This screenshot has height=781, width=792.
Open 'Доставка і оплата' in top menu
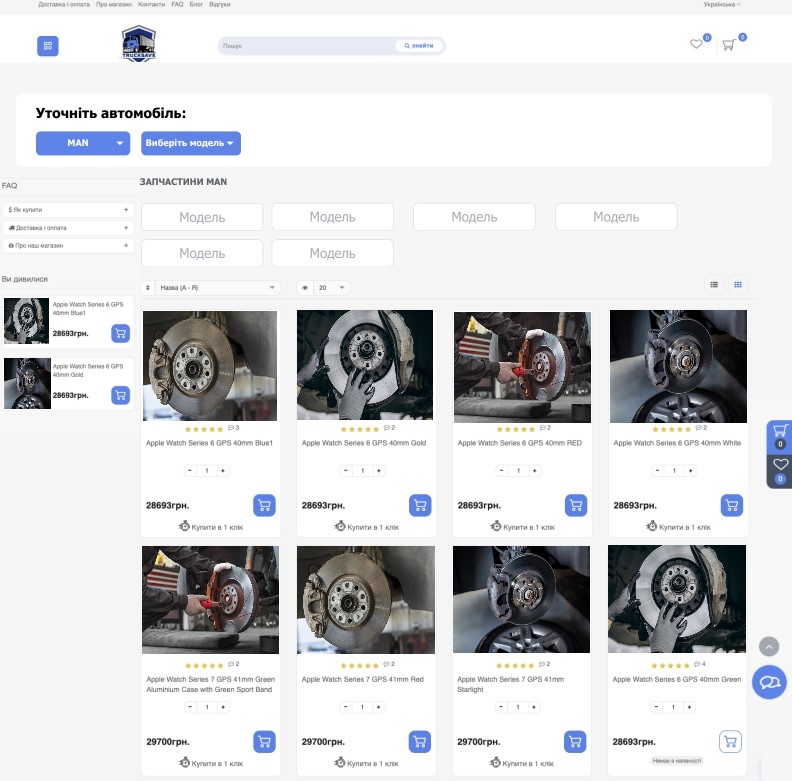point(64,4)
